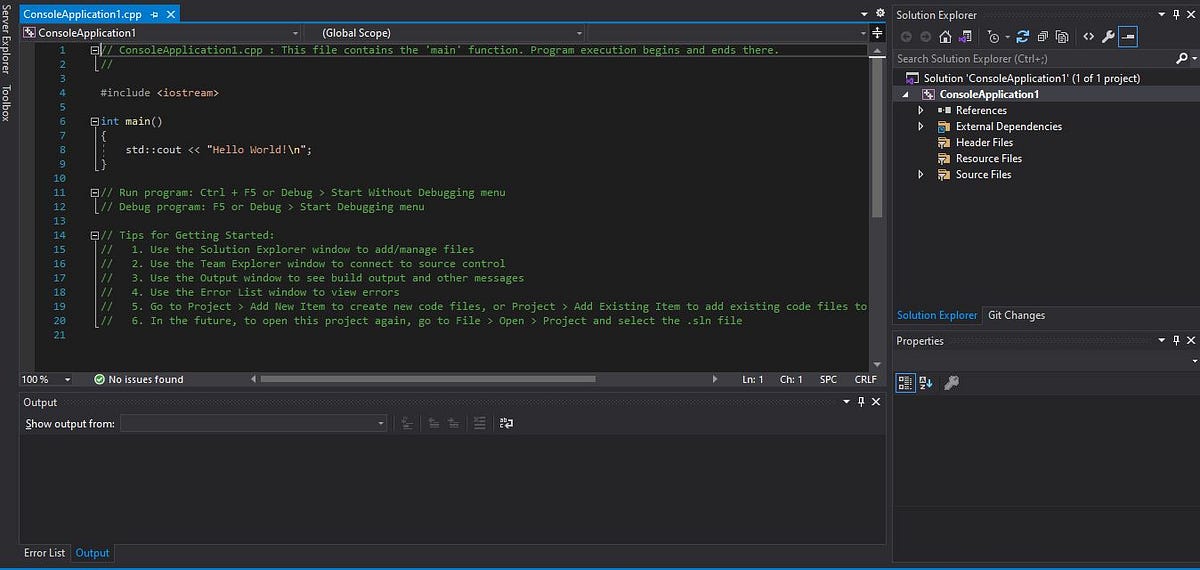The width and height of the screenshot is (1200, 570).
Task: Switch to the Solution Explorer bottom tab
Action: click(x=937, y=315)
